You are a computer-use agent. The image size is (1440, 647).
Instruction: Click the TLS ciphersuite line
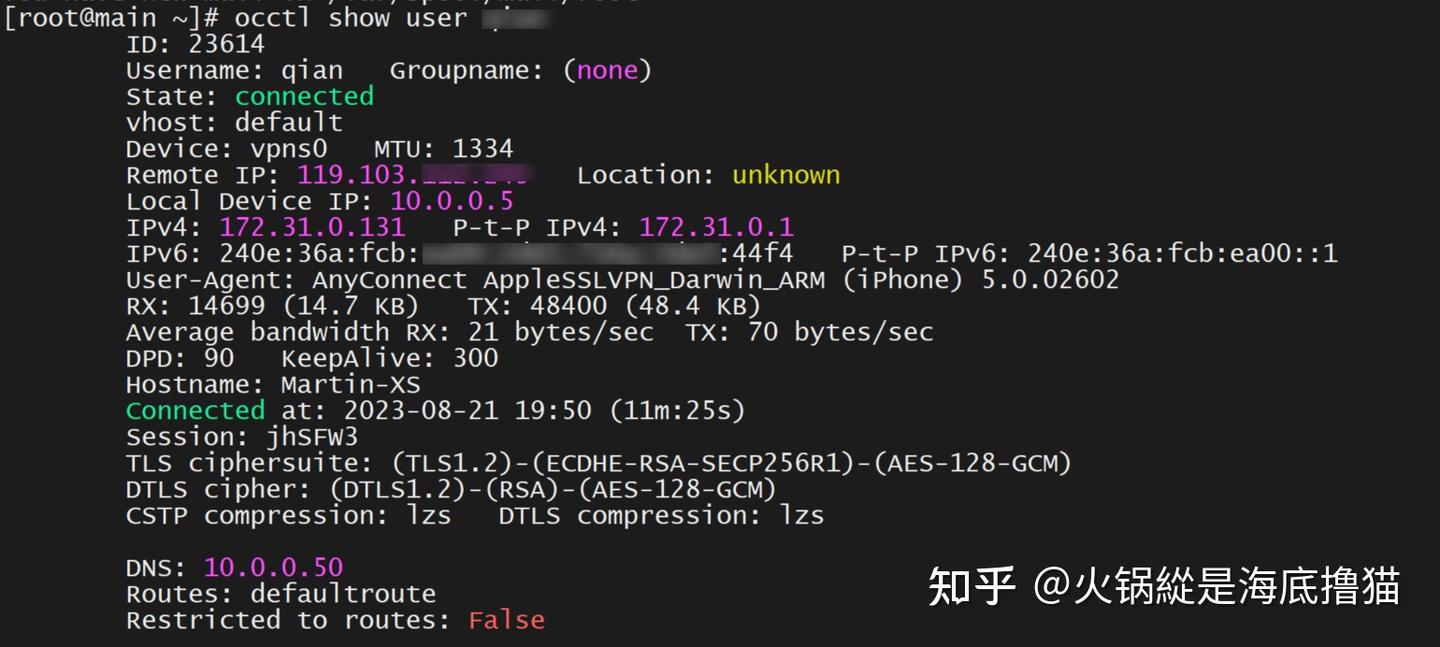click(599, 463)
